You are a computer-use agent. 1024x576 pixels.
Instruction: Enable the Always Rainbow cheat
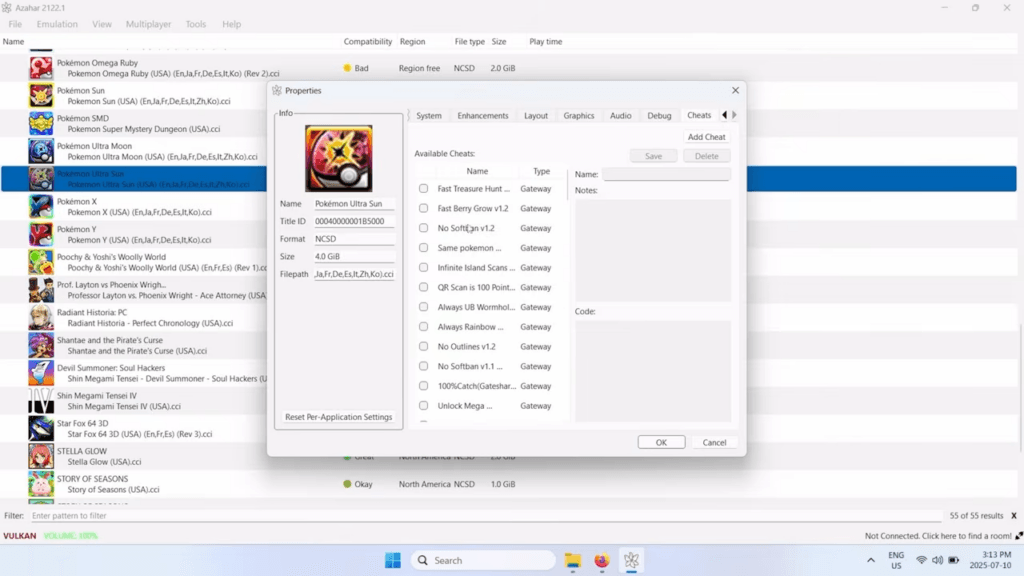tap(423, 327)
